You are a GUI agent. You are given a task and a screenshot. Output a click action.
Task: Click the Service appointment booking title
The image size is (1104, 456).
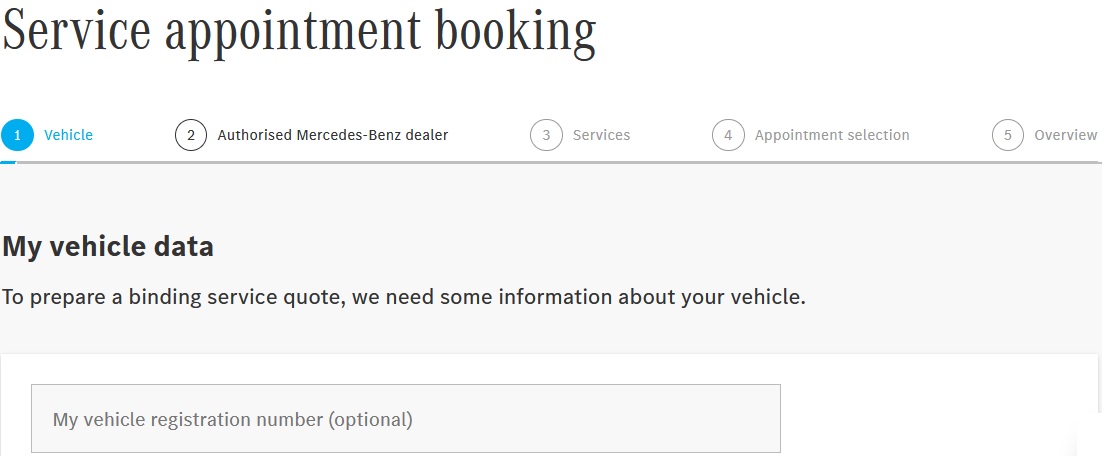pos(299,30)
